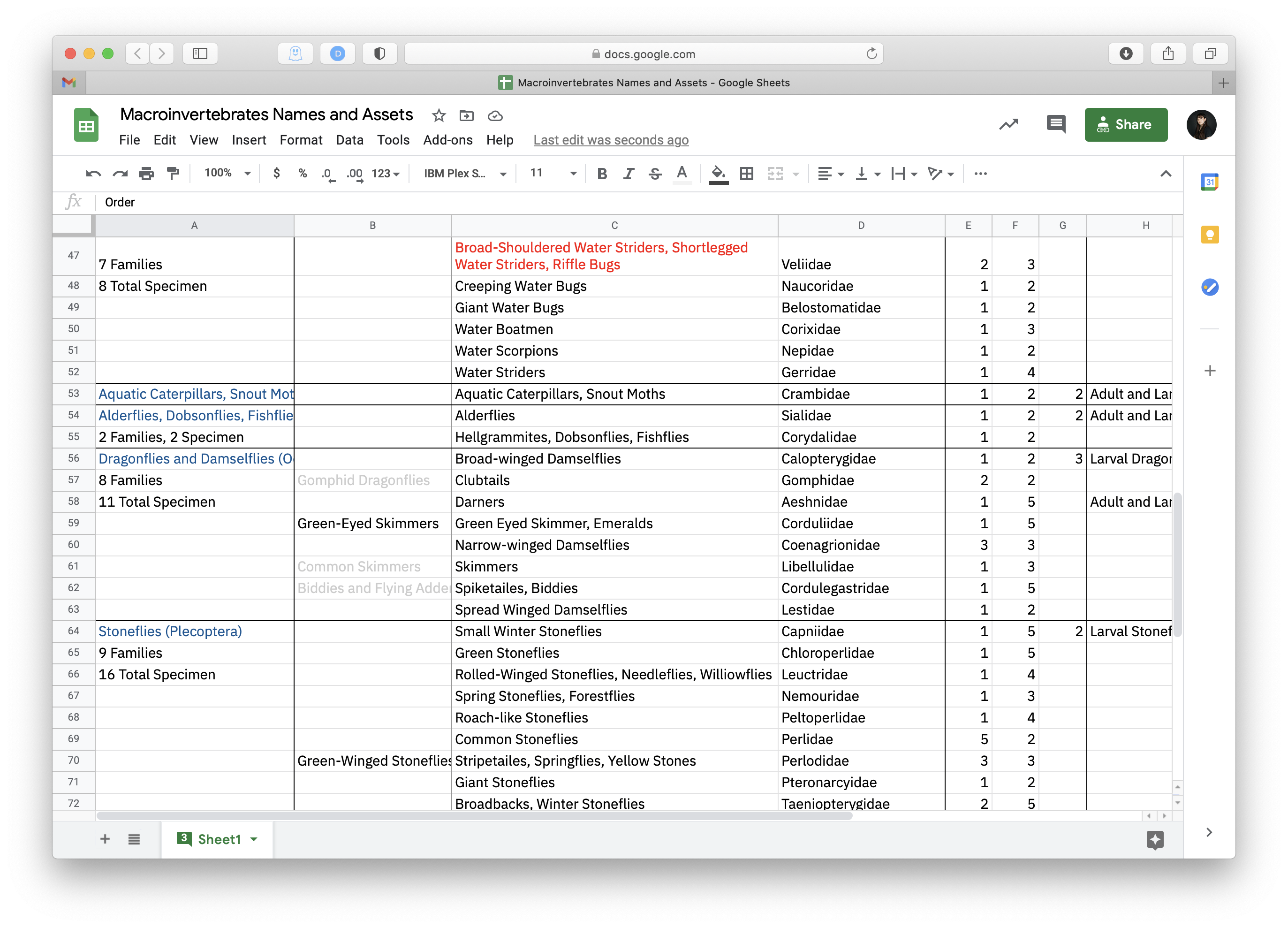Screen dimensions: 1288x928
Task: Hide side panel with chevron arrow
Action: click(1210, 832)
